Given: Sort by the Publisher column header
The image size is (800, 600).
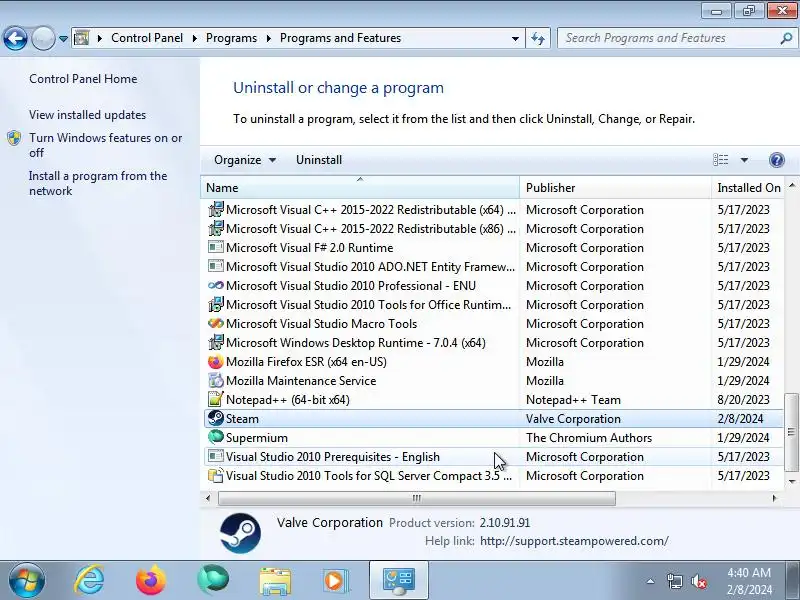Looking at the screenshot, I should point(615,188).
